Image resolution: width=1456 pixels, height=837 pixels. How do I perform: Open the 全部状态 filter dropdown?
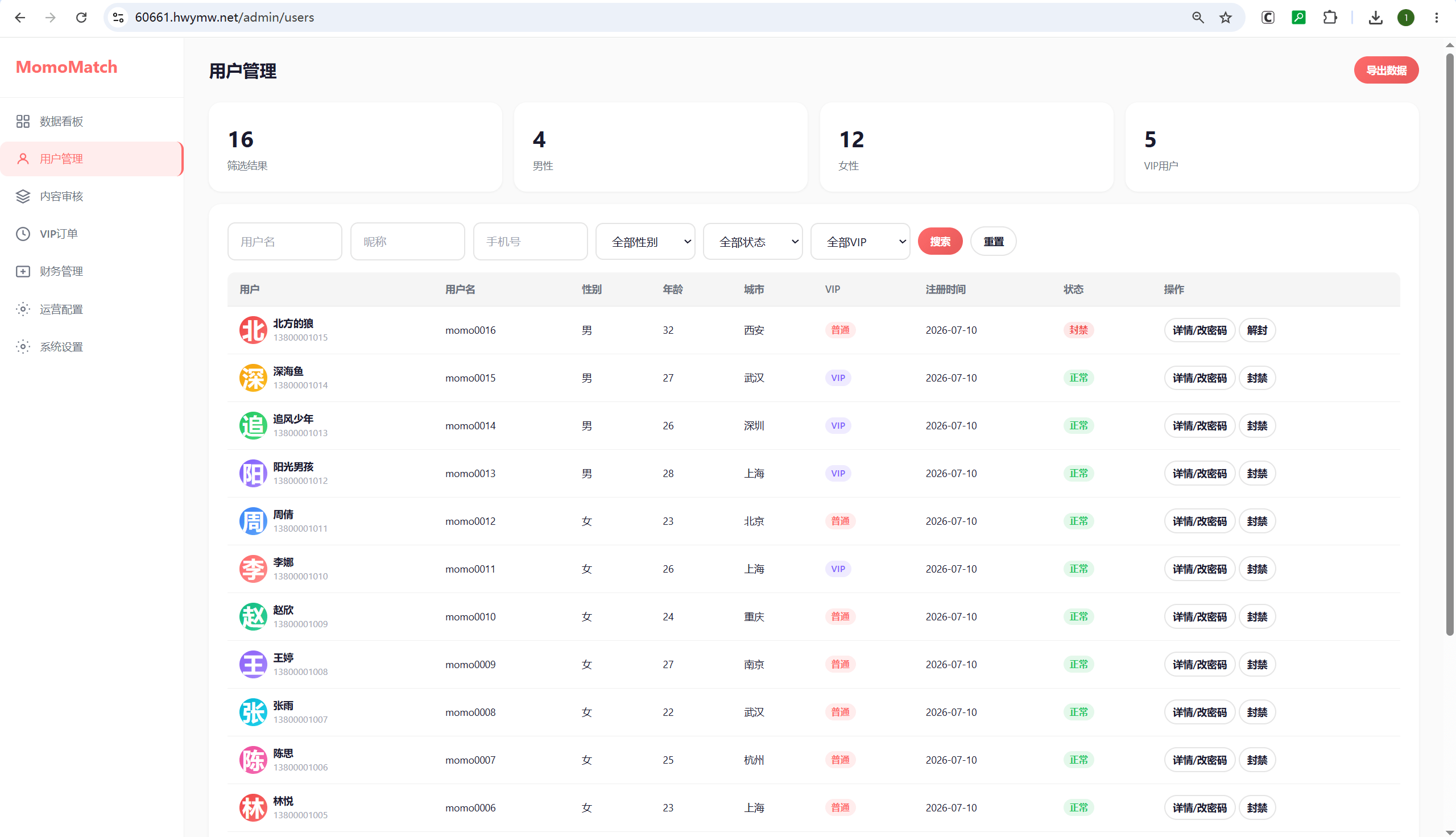(753, 242)
